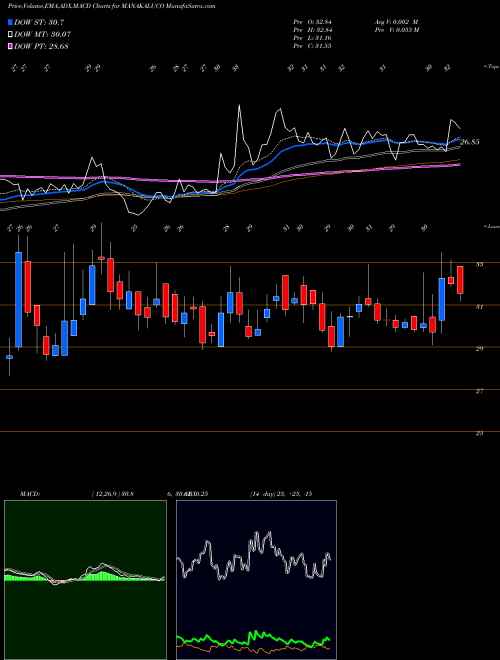Click the '<Tops' label at the right edge

[491, 67]
